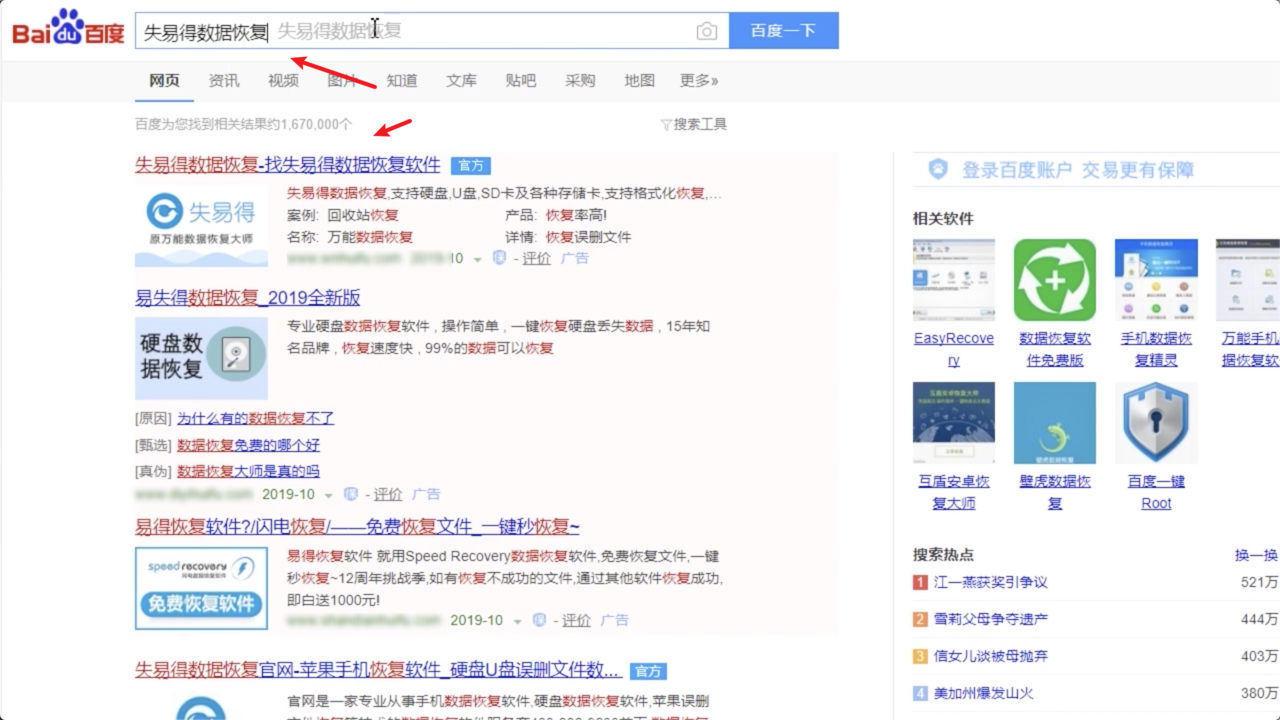
Task: Click 壁虎数据恢复 text link
Action: point(1055,492)
